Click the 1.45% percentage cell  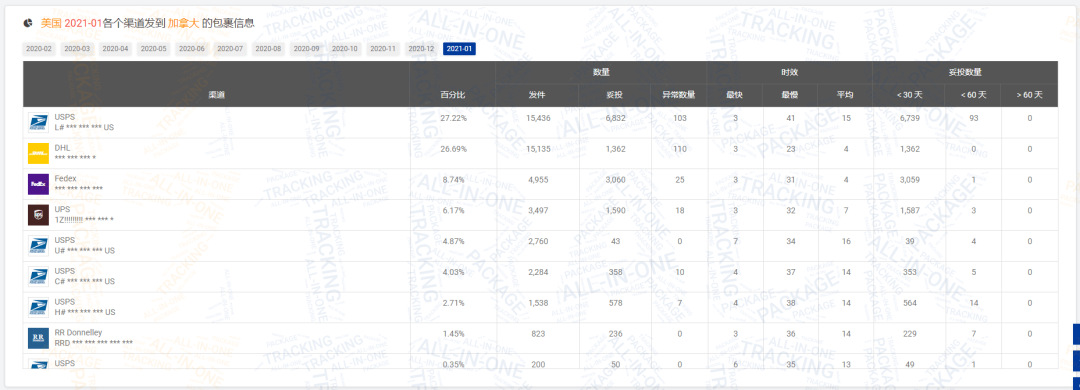[453, 333]
